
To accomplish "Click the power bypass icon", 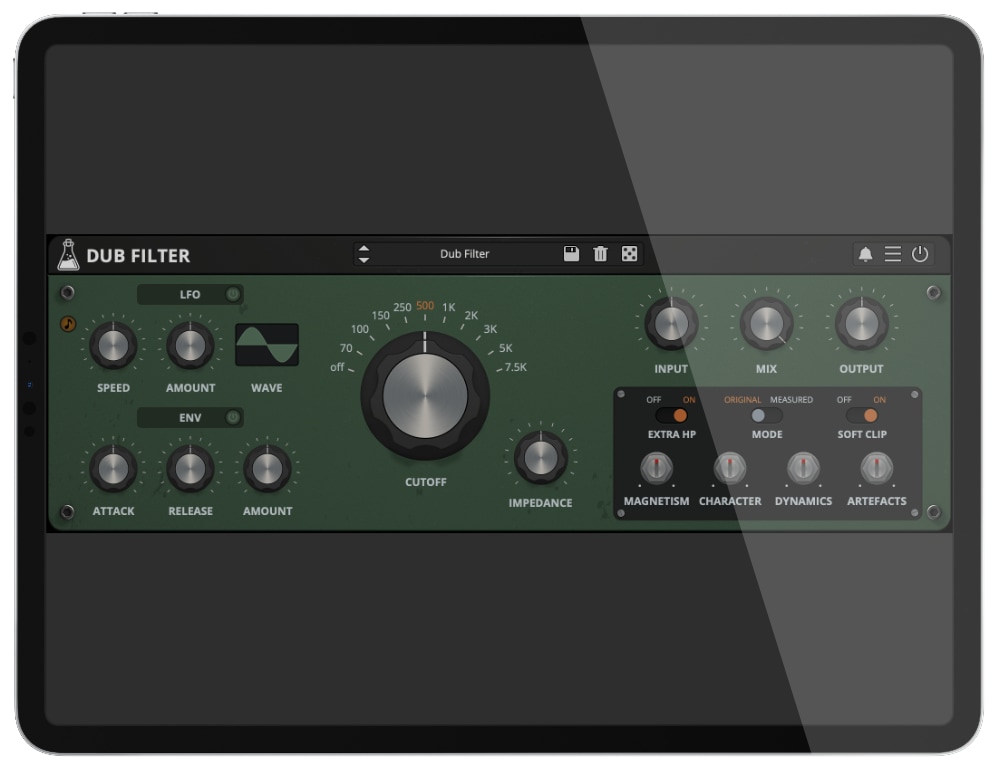I will pos(920,254).
